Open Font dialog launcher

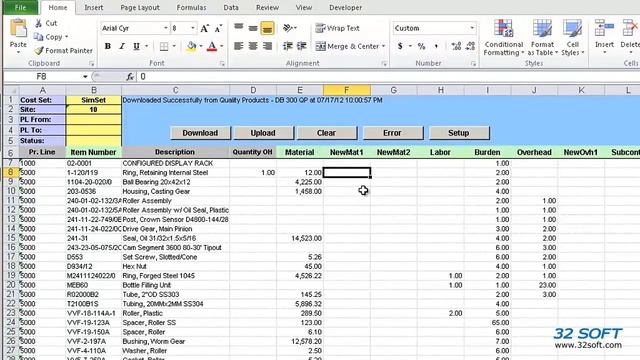point(222,64)
